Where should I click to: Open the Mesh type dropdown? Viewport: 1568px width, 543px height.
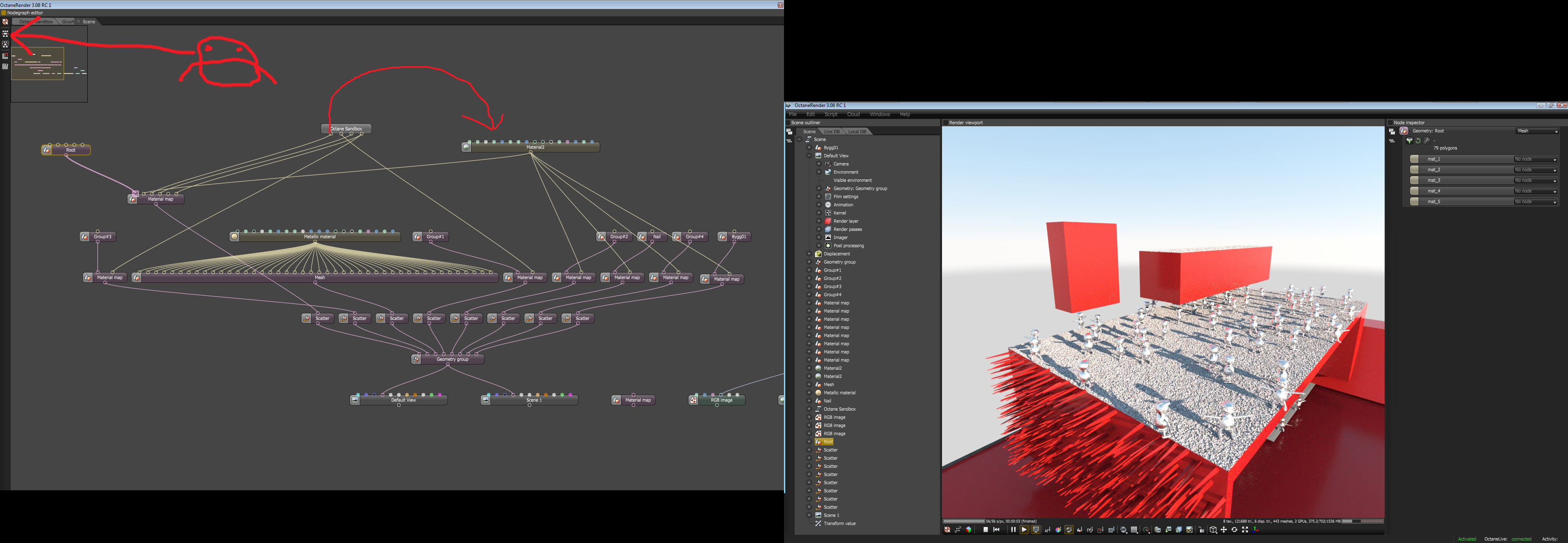pos(1537,131)
